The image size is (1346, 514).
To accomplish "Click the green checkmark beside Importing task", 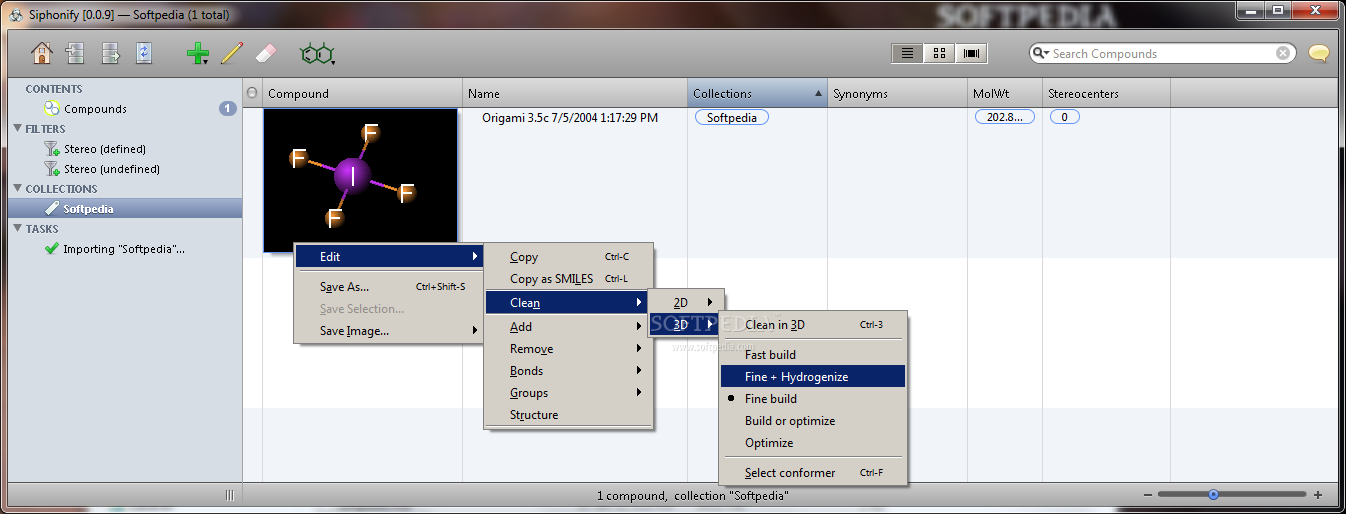I will (x=51, y=249).
